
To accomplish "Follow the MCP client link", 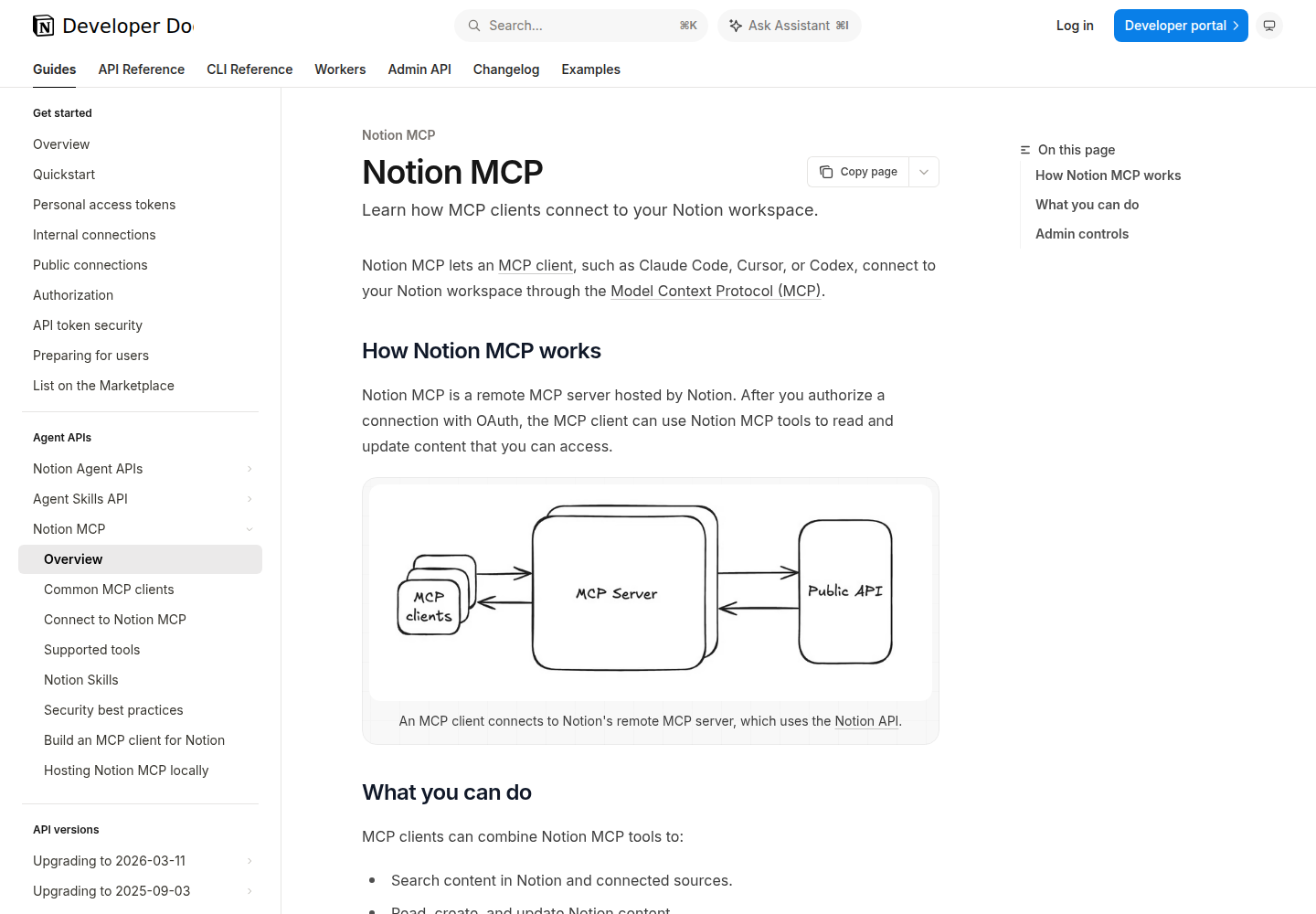I will click(x=536, y=265).
